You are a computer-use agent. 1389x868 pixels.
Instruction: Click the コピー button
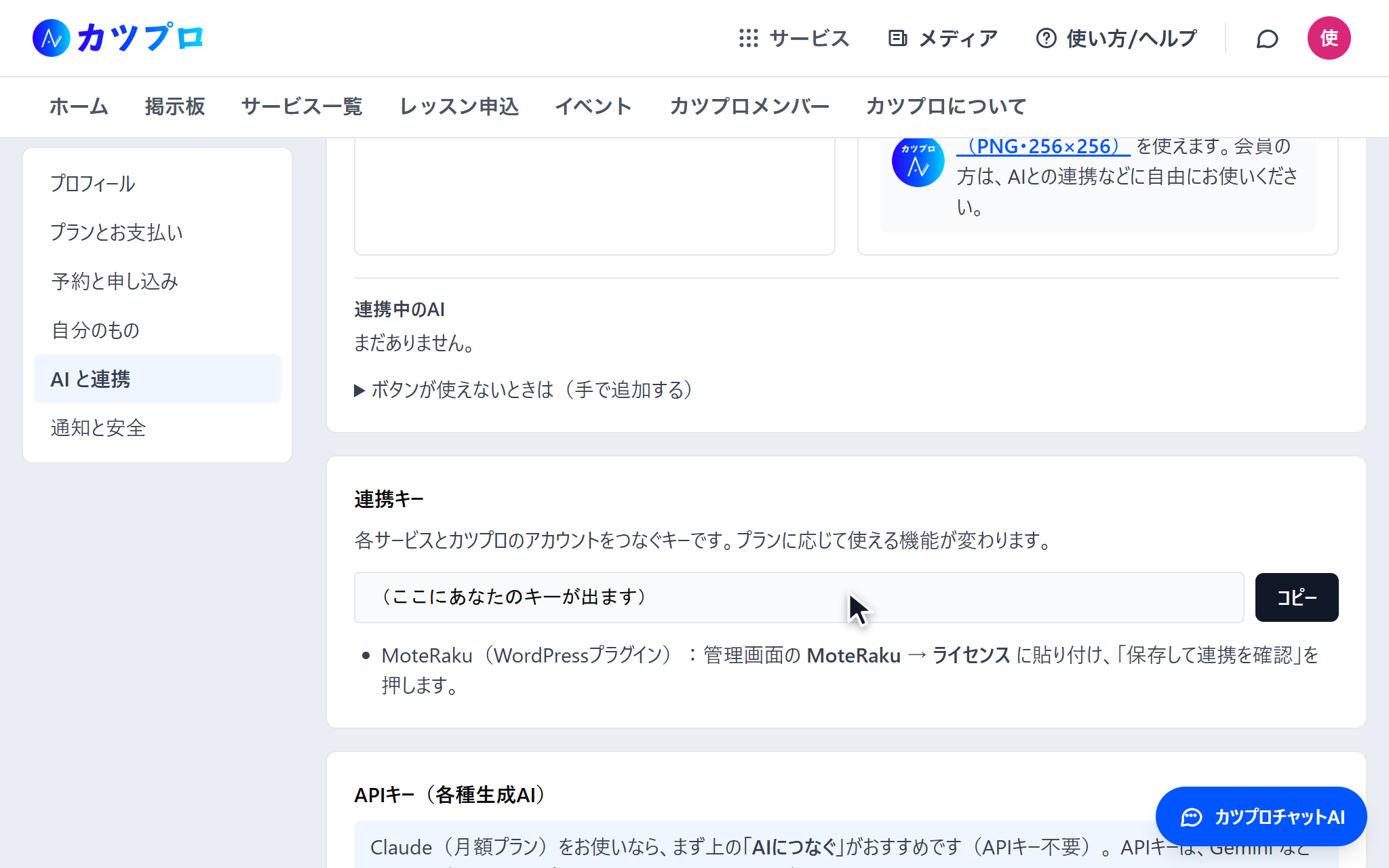coord(1297,597)
